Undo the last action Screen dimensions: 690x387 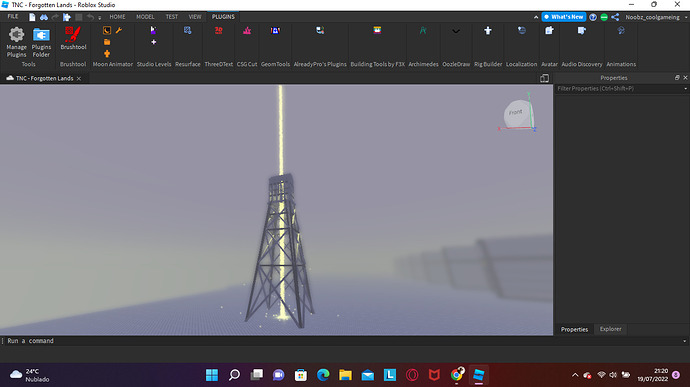pos(90,17)
